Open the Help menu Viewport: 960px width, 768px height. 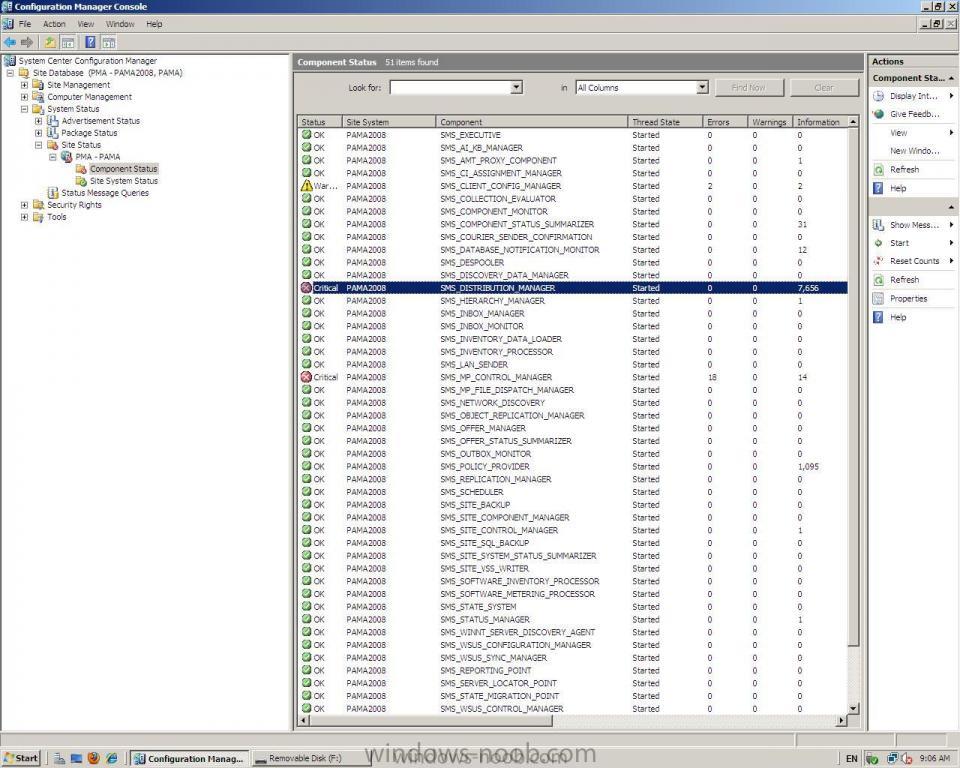154,24
